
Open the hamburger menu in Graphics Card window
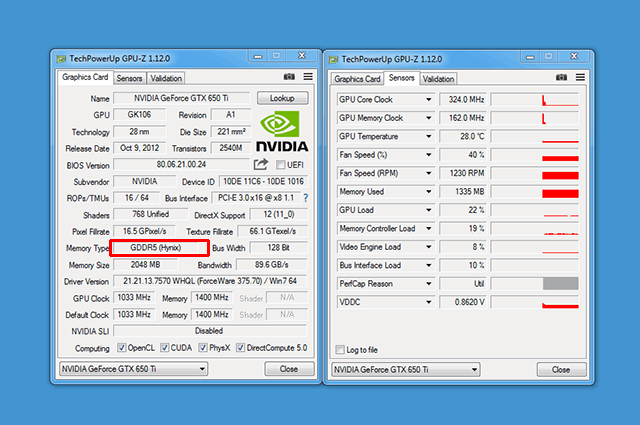click(308, 77)
